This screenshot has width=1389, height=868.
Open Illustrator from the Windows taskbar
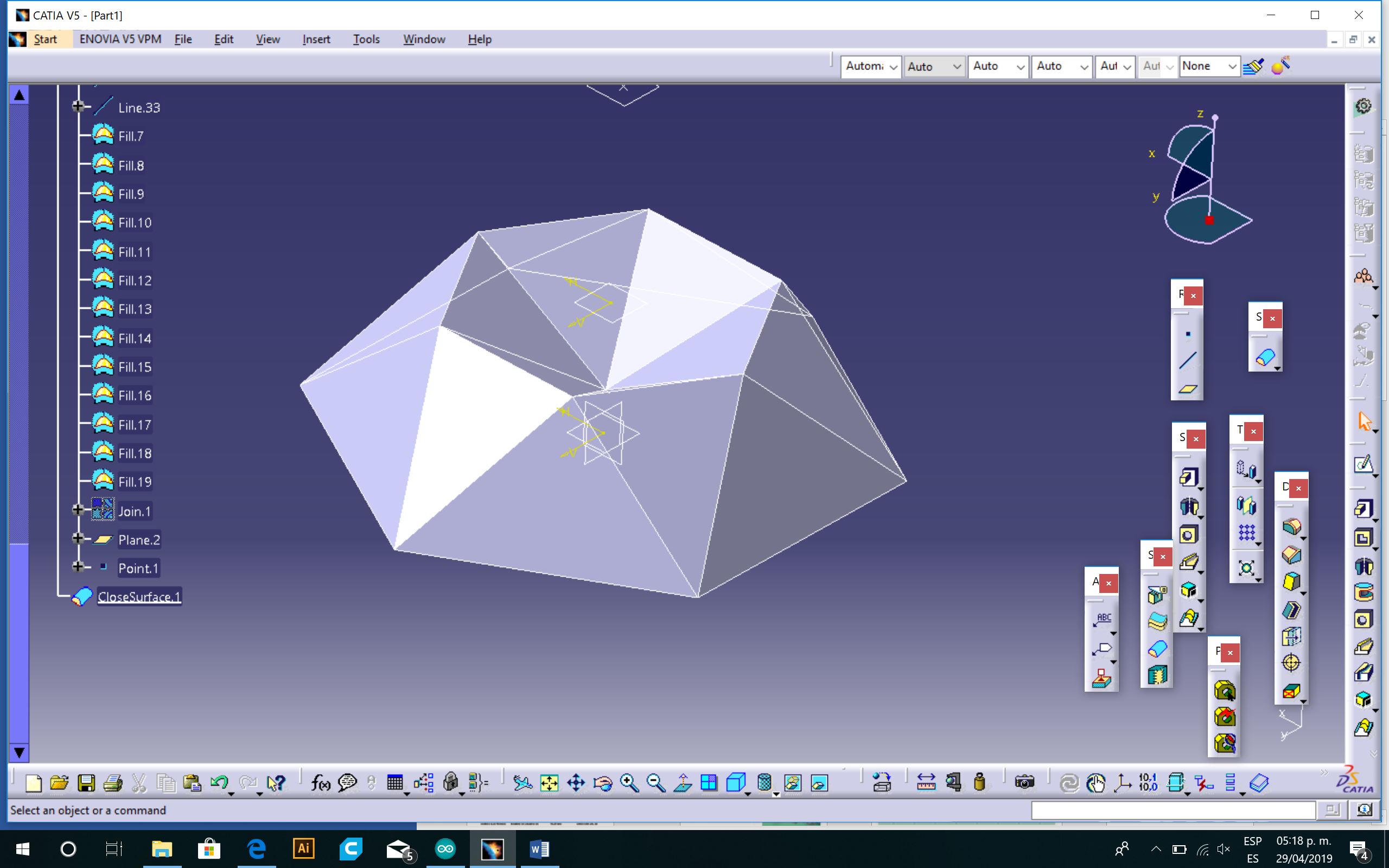[x=304, y=848]
